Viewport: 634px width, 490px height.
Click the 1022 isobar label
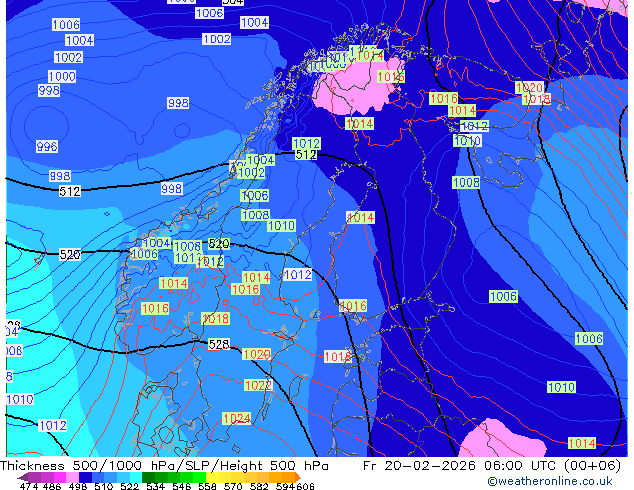tap(258, 385)
